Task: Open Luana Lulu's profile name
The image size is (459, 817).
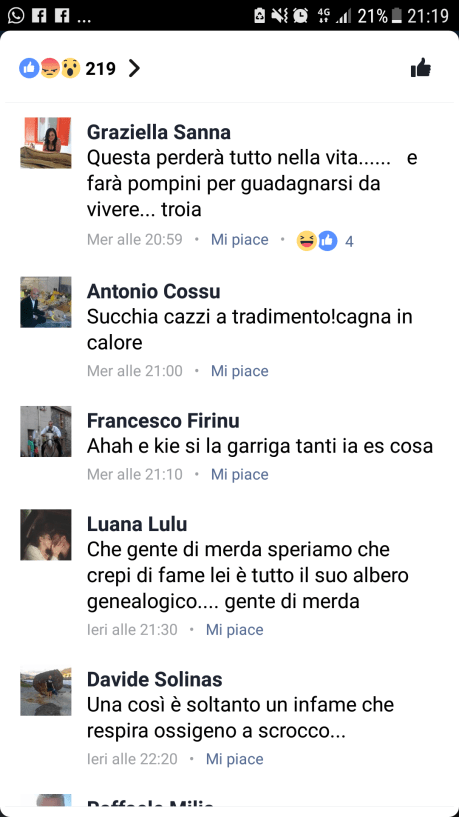Action: 137,524
